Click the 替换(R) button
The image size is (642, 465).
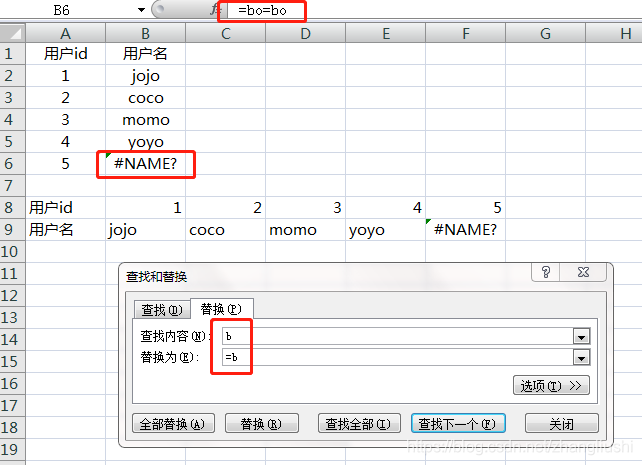point(262,423)
